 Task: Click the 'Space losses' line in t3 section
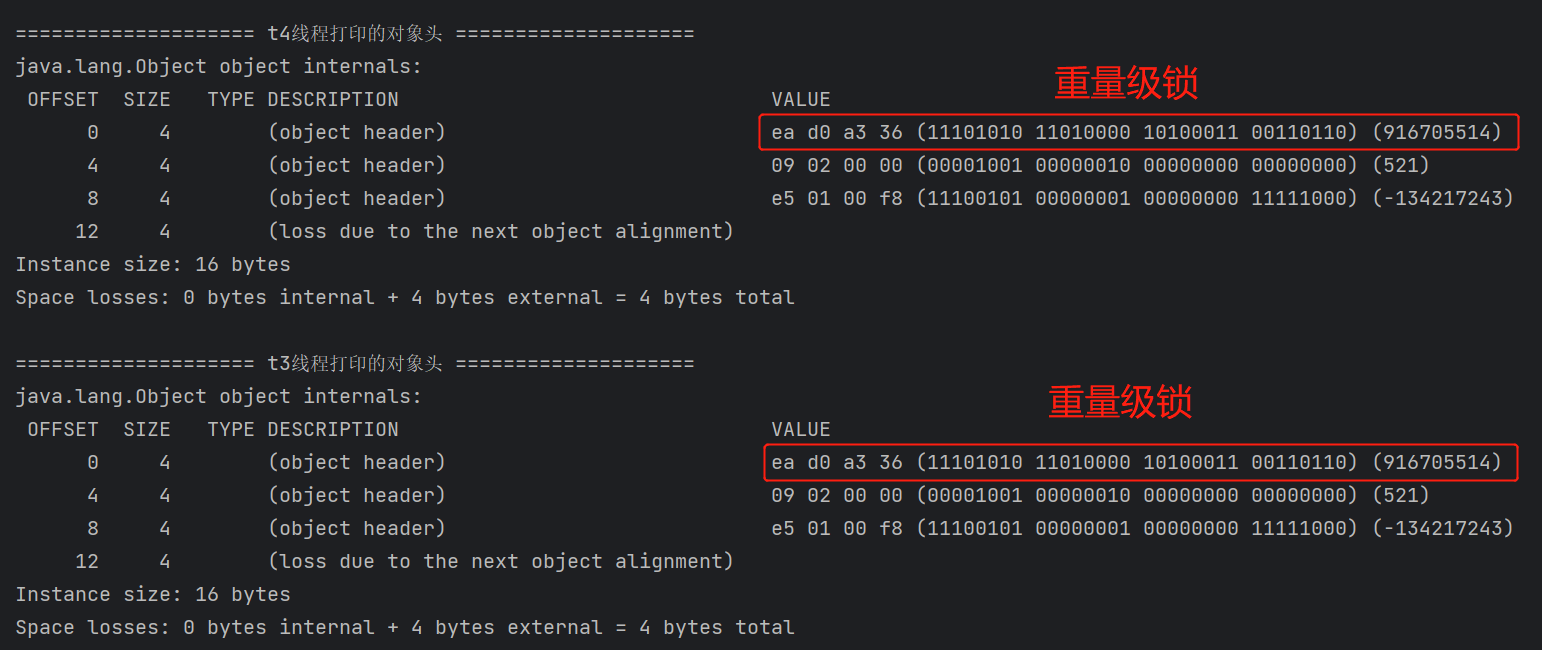point(405,627)
